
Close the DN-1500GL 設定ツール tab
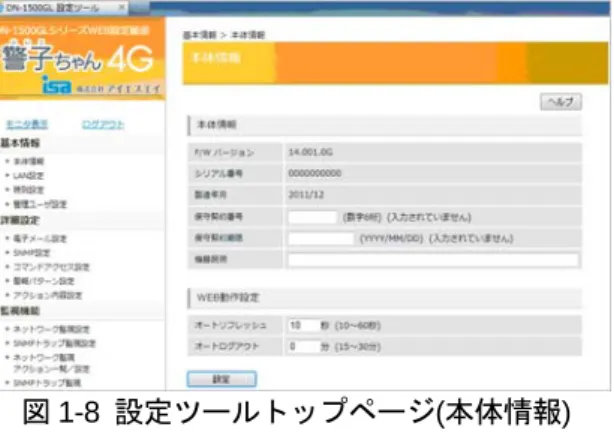point(122,7)
